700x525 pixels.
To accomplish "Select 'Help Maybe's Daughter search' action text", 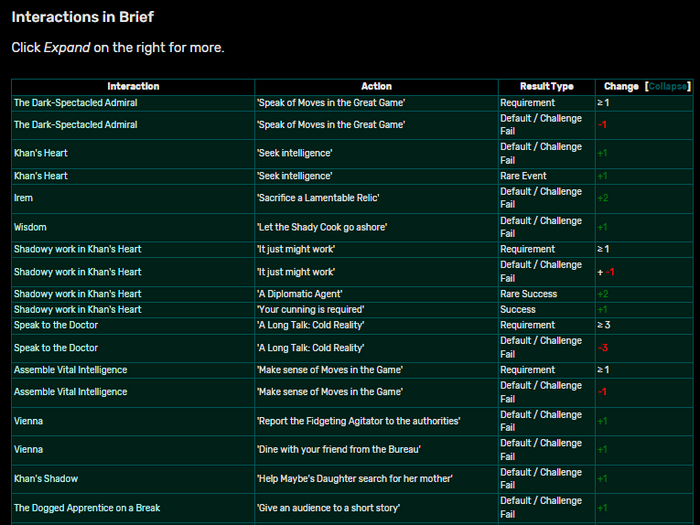I will coord(354,479).
